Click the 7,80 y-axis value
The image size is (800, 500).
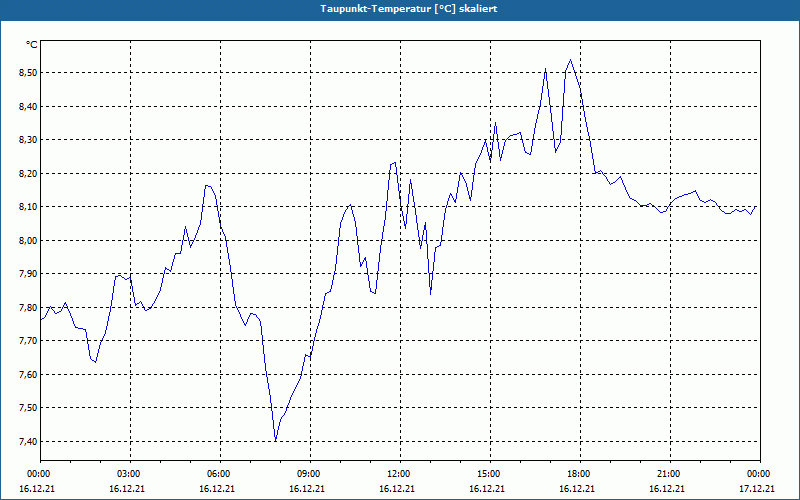(x=28, y=308)
